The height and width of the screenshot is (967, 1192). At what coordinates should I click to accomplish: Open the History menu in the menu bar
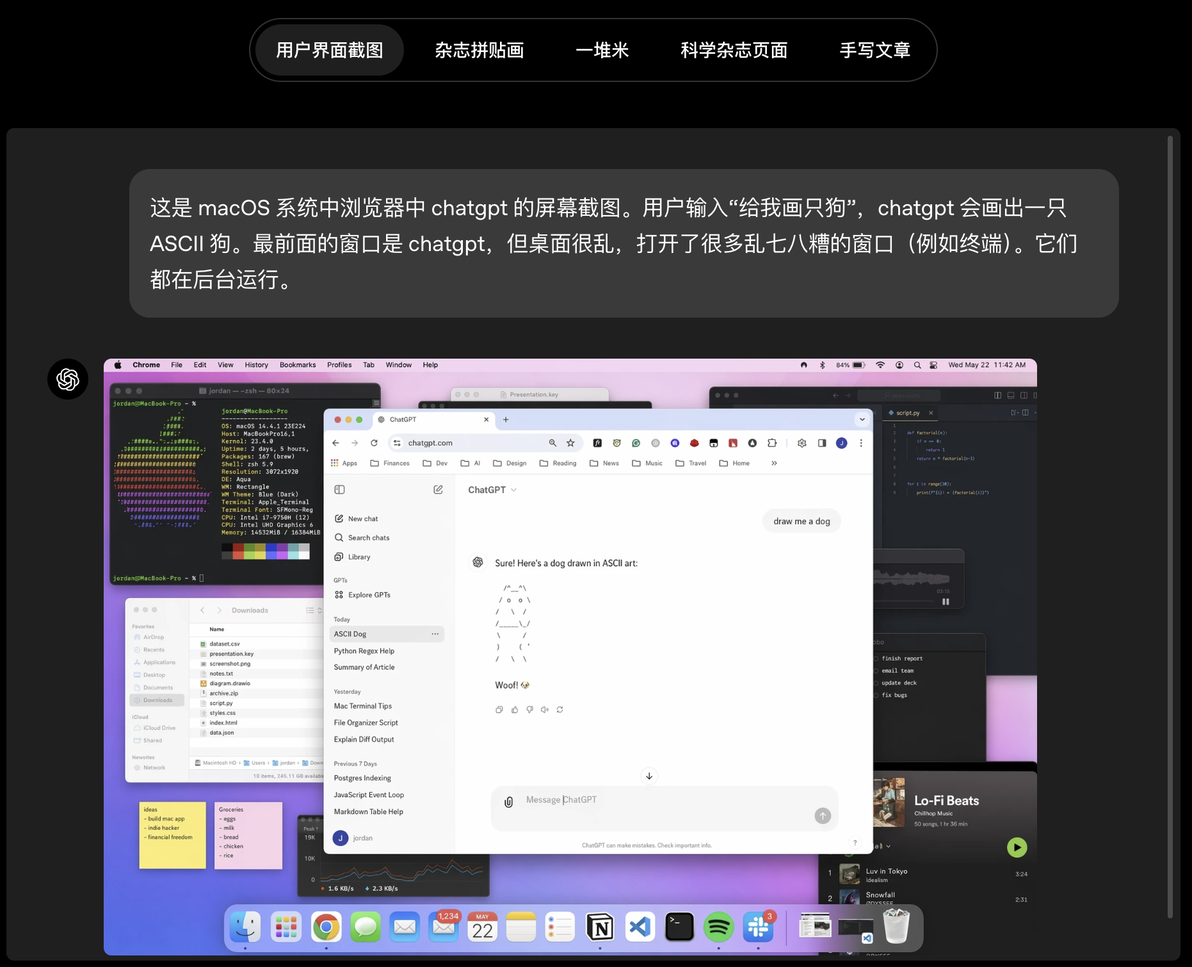pos(256,365)
